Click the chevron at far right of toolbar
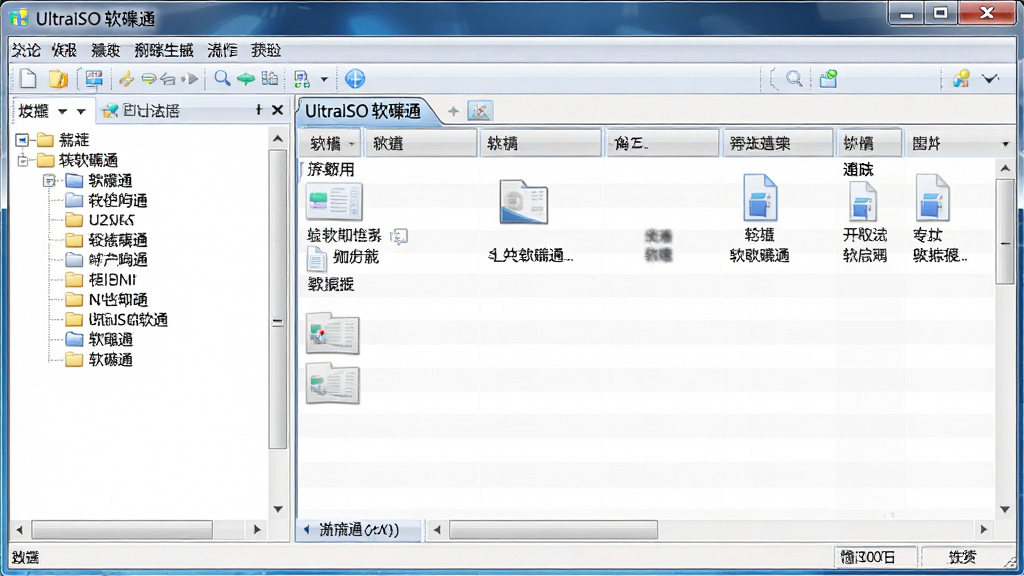1024x576 pixels. (991, 79)
